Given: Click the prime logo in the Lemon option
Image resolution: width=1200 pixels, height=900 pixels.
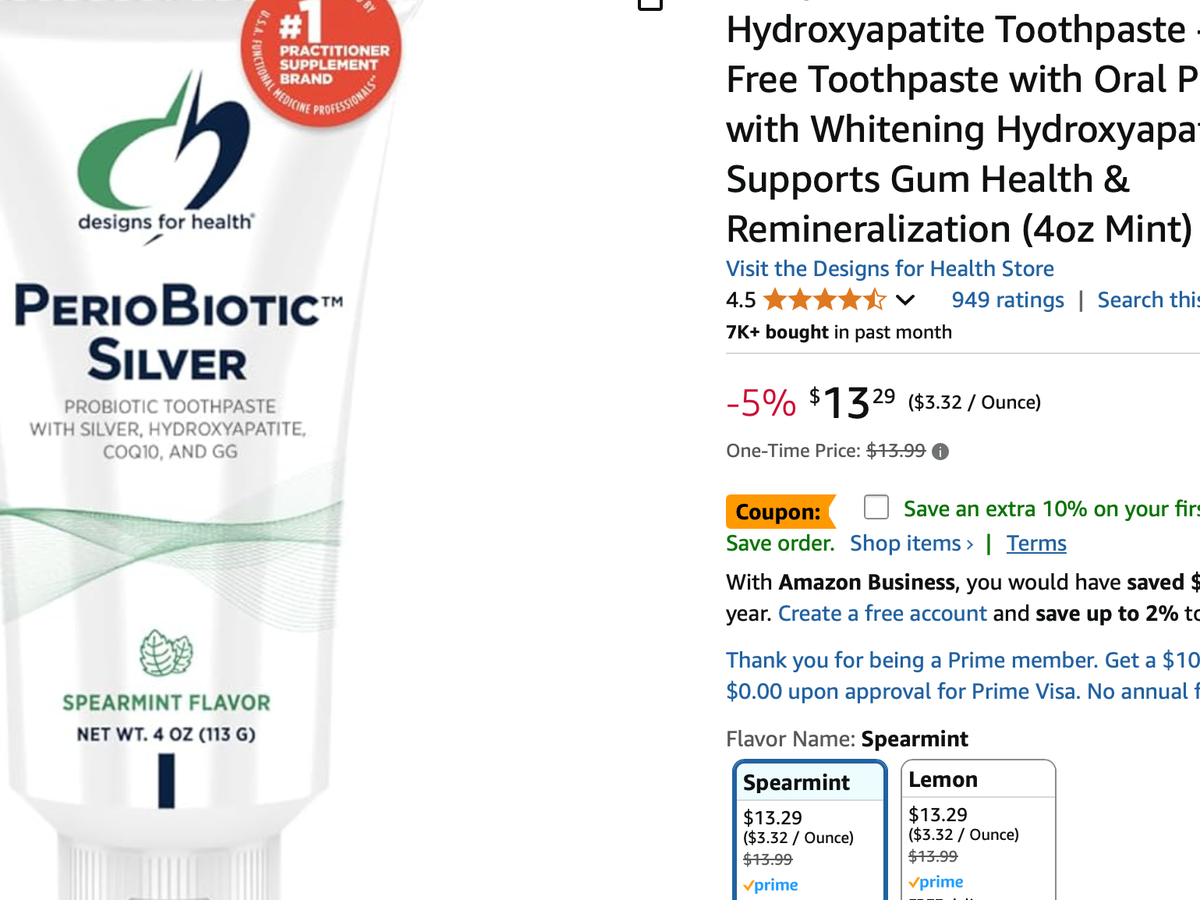Looking at the screenshot, I should pyautogui.click(x=936, y=882).
